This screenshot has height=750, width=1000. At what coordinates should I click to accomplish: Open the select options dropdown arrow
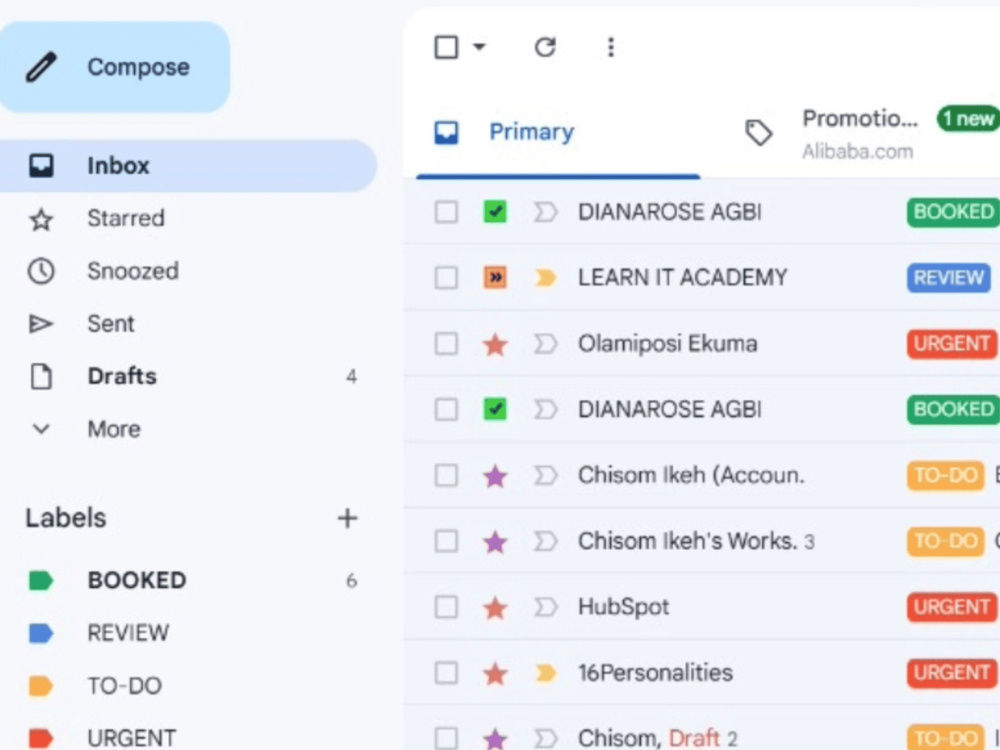[x=480, y=47]
